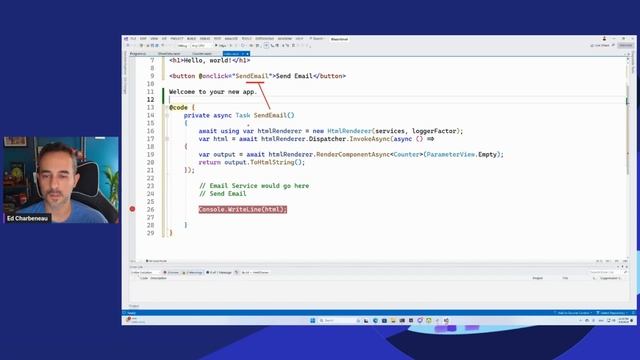Screen dimensions: 640x360
Task: Sort by the Code column header
Action: pos(144,278)
